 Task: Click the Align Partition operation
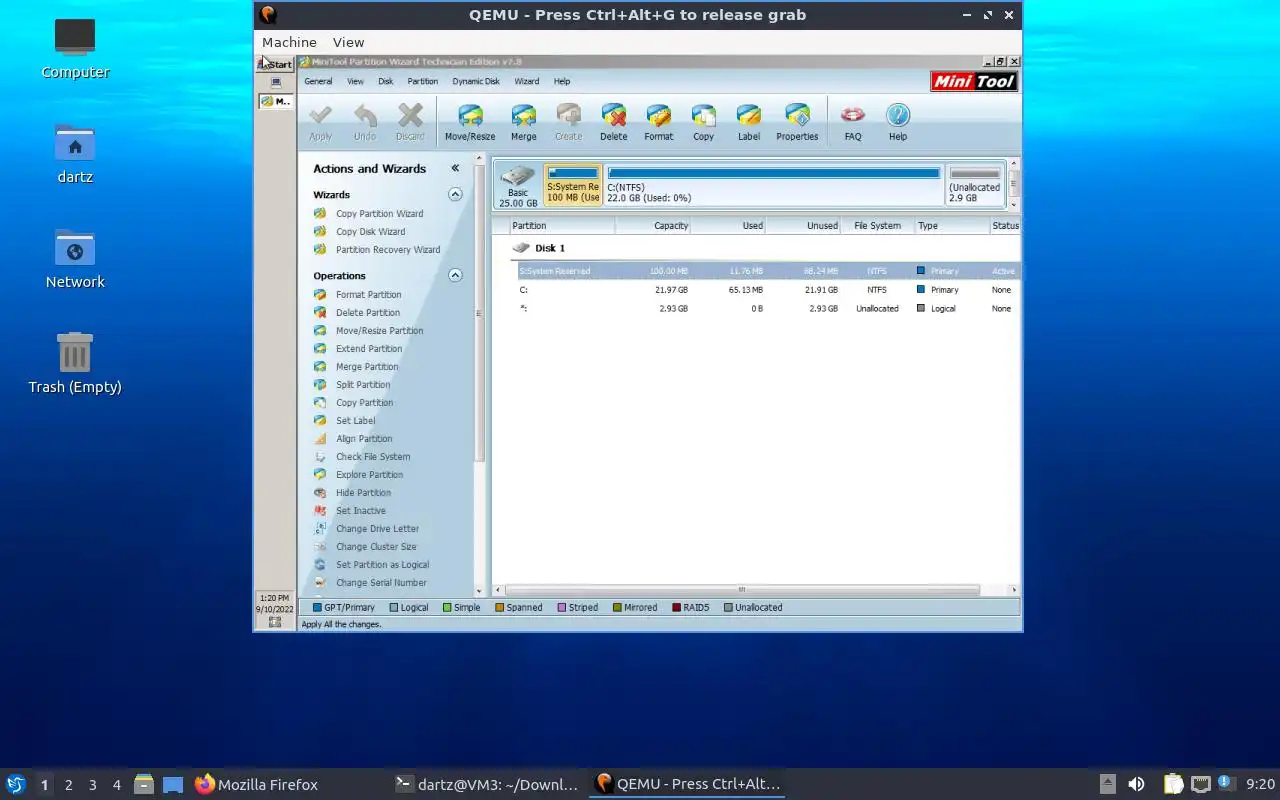[364, 439]
